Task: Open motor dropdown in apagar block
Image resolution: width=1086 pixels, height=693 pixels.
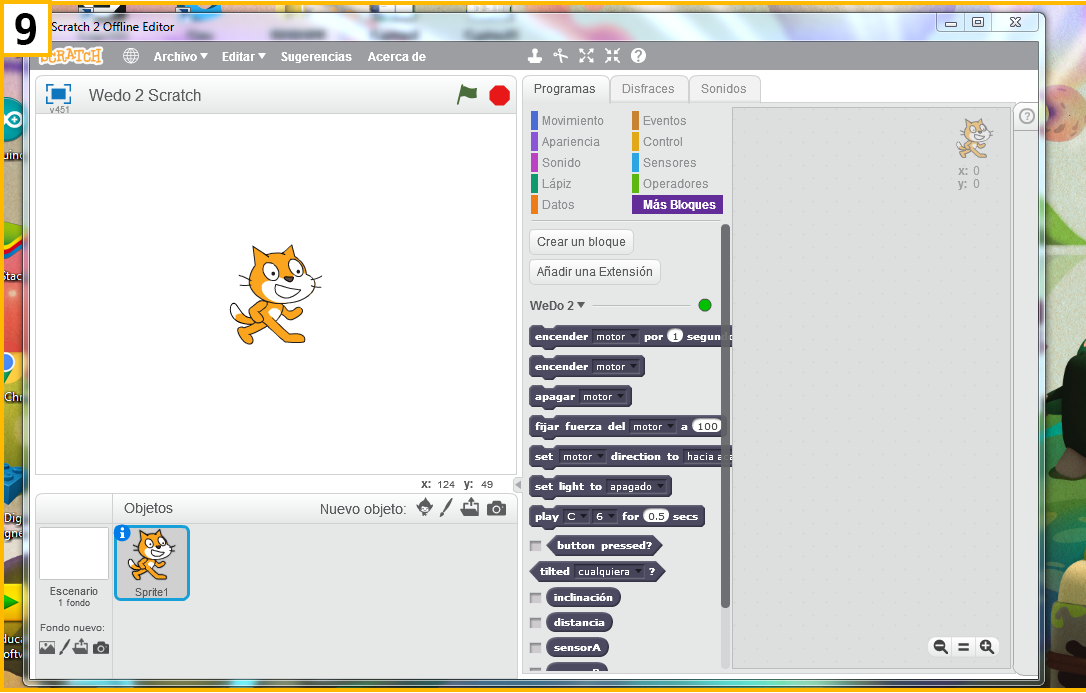Action: pos(603,397)
